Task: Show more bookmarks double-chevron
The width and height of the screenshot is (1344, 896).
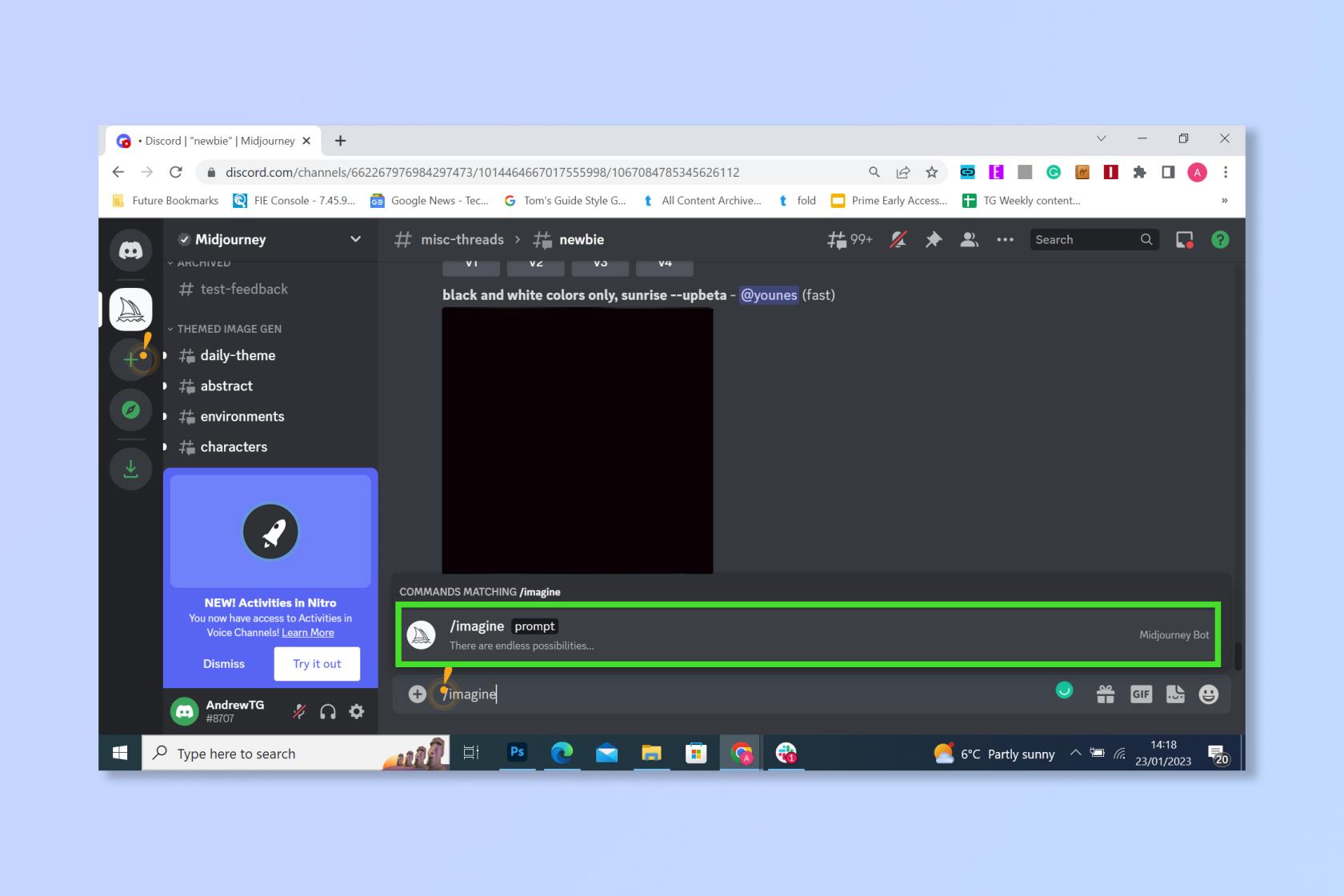Action: coord(1224,201)
